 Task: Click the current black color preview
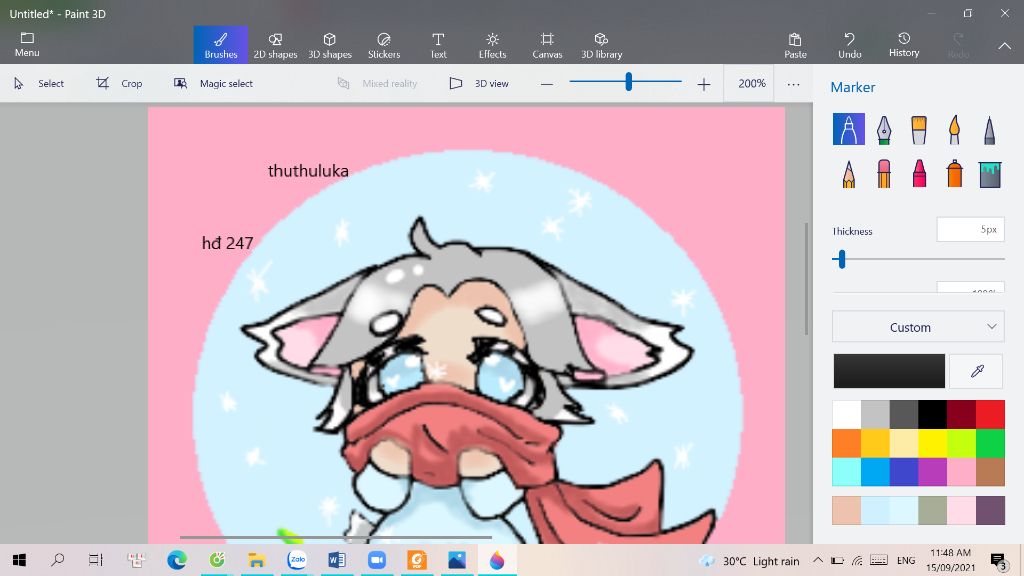tap(889, 371)
